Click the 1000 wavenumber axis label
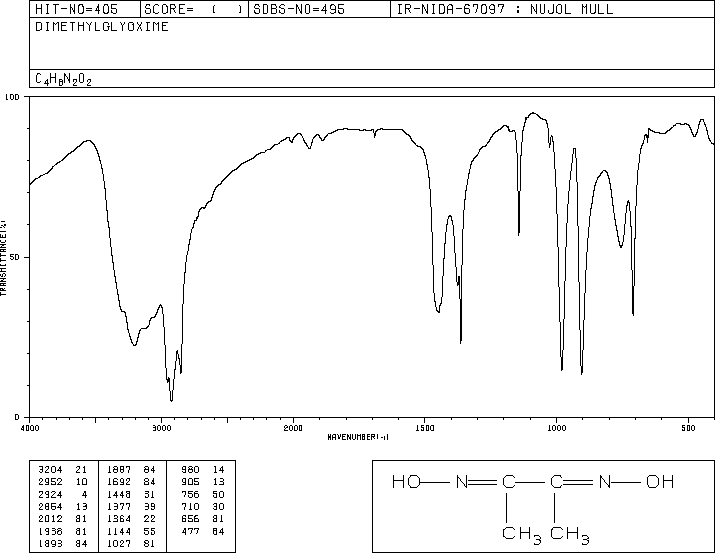The width and height of the screenshot is (715, 553). (x=557, y=428)
